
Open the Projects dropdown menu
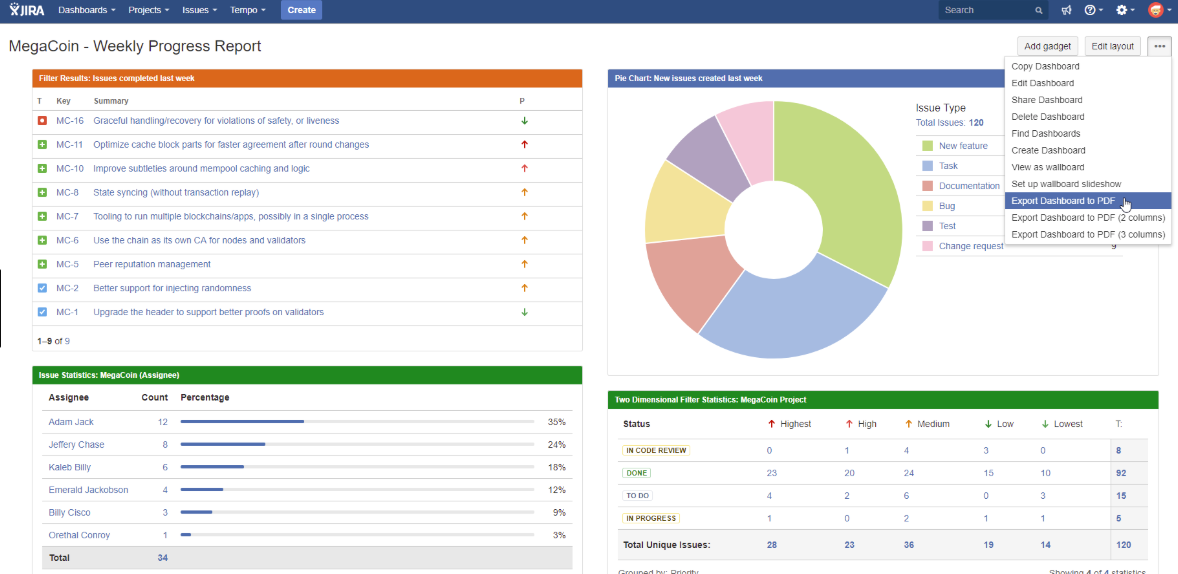click(x=149, y=11)
